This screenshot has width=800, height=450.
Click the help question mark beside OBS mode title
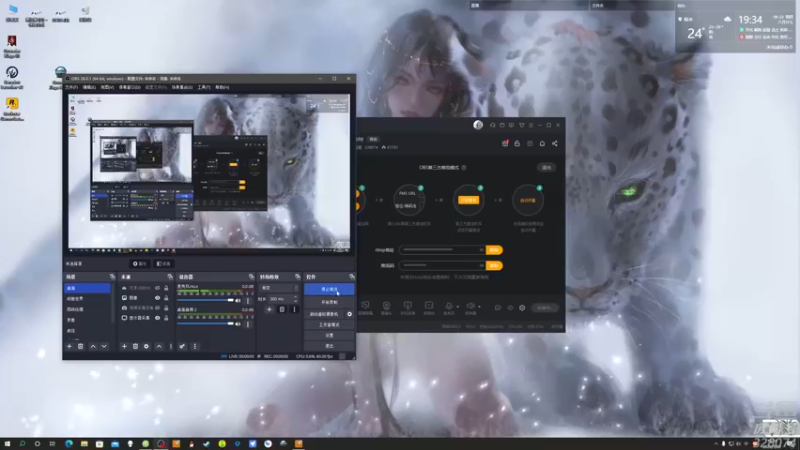(x=464, y=167)
